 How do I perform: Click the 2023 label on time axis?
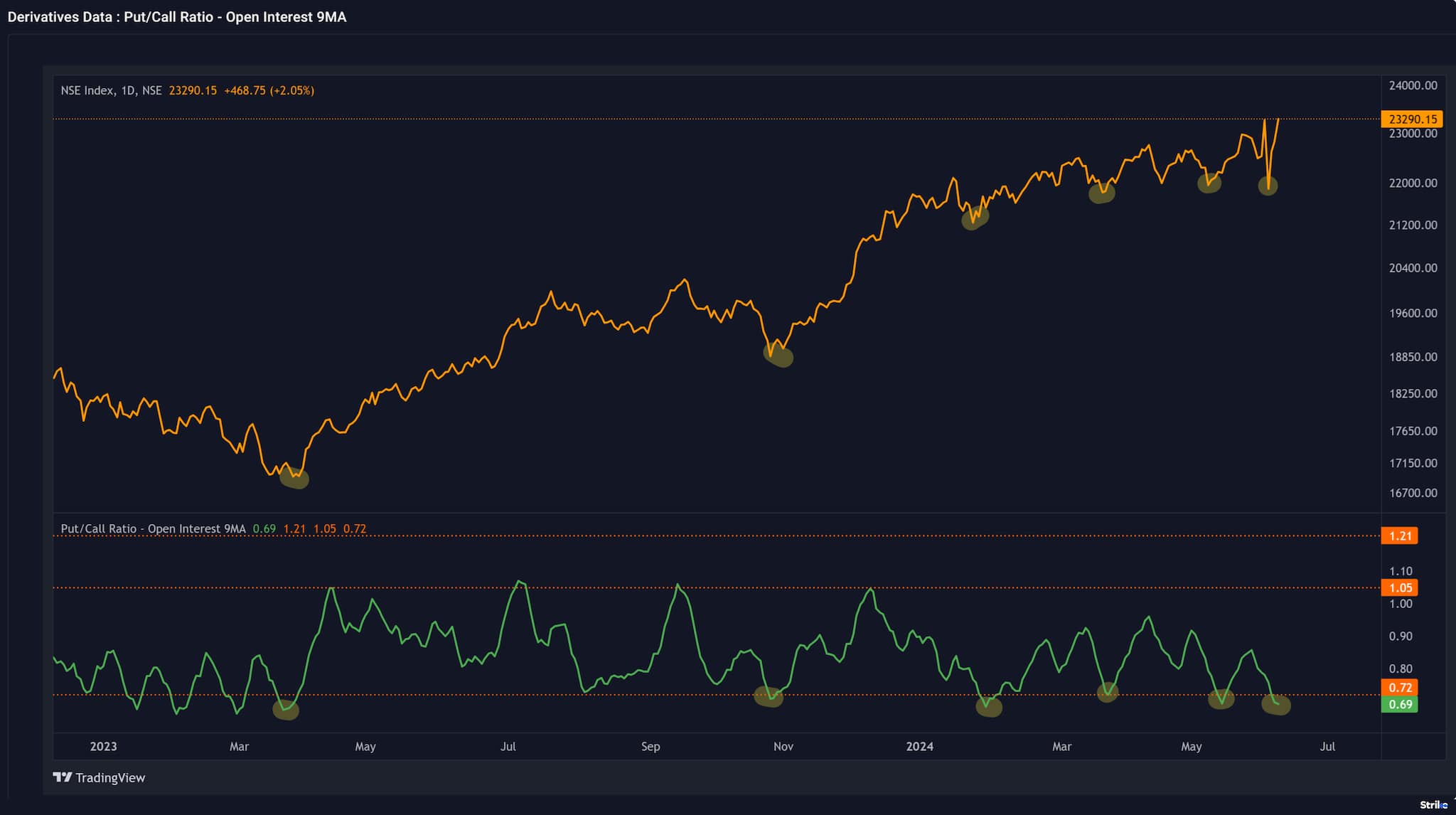point(103,747)
